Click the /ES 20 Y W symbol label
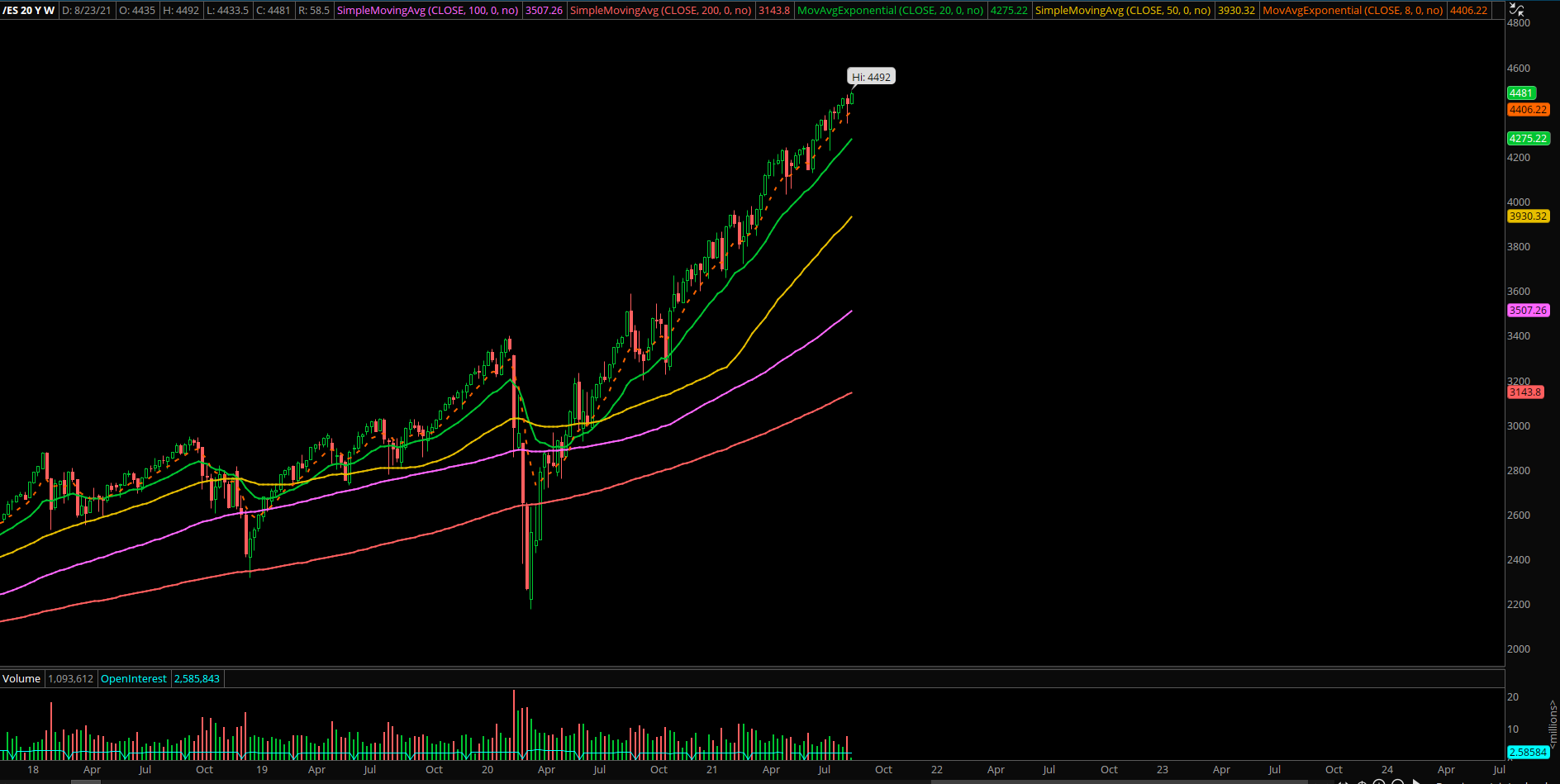Image resolution: width=1560 pixels, height=784 pixels. (29, 11)
